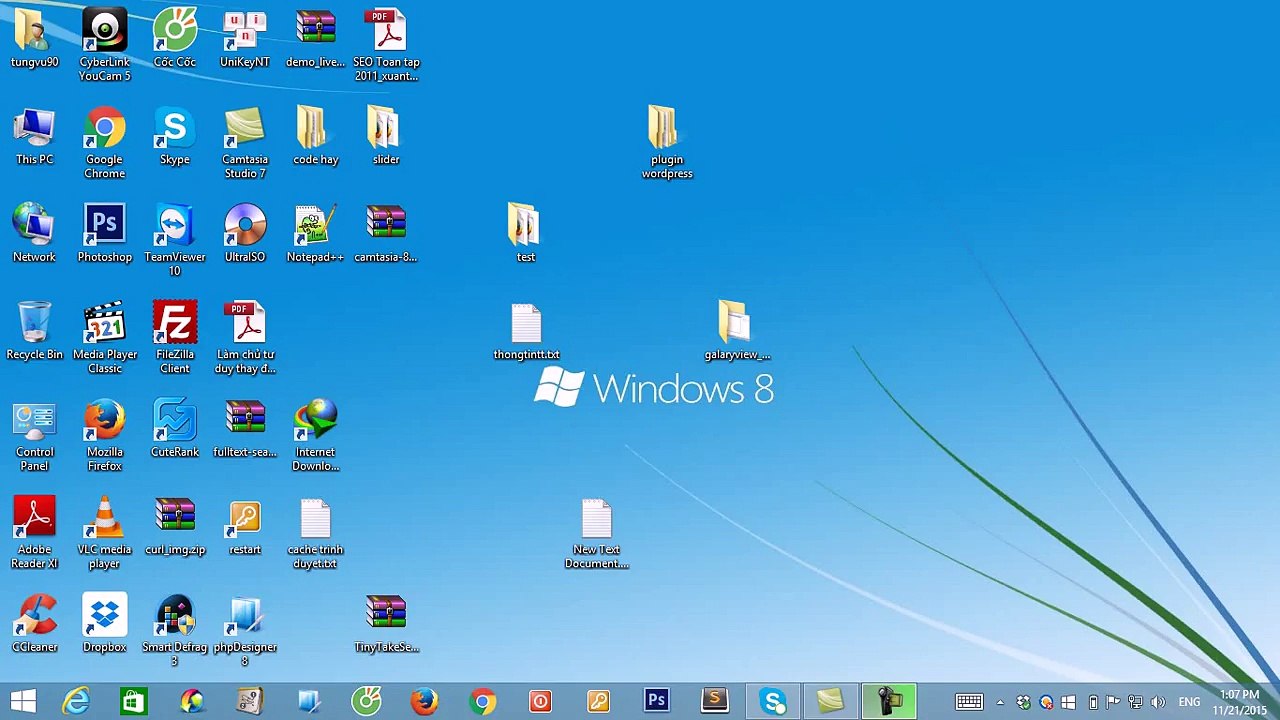The height and width of the screenshot is (720, 1280).
Task: Select the code hay folder
Action: (315, 137)
